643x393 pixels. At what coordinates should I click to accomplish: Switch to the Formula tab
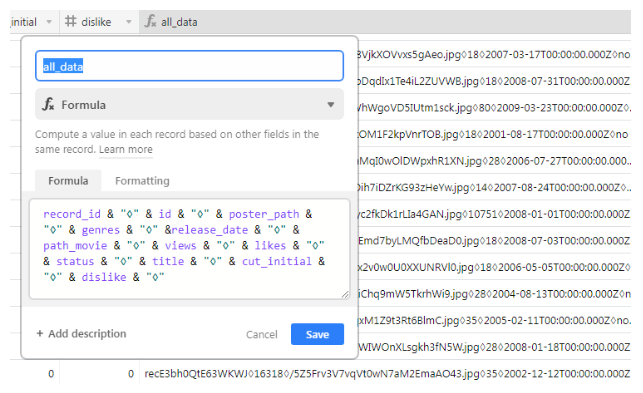(x=68, y=181)
